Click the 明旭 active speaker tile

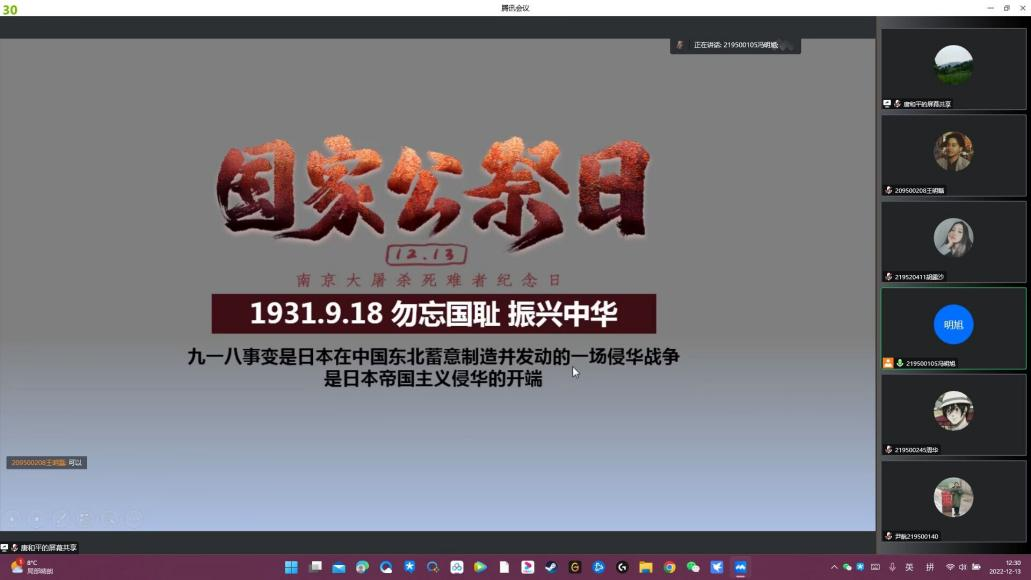pyautogui.click(x=953, y=327)
